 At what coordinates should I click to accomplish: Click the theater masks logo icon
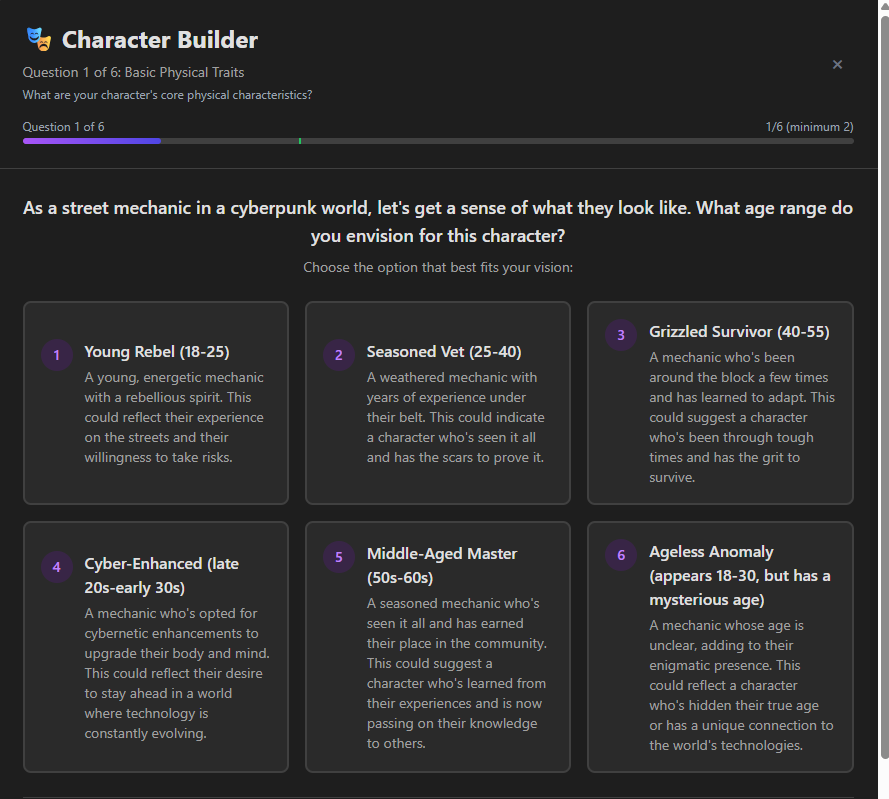[x=39, y=40]
